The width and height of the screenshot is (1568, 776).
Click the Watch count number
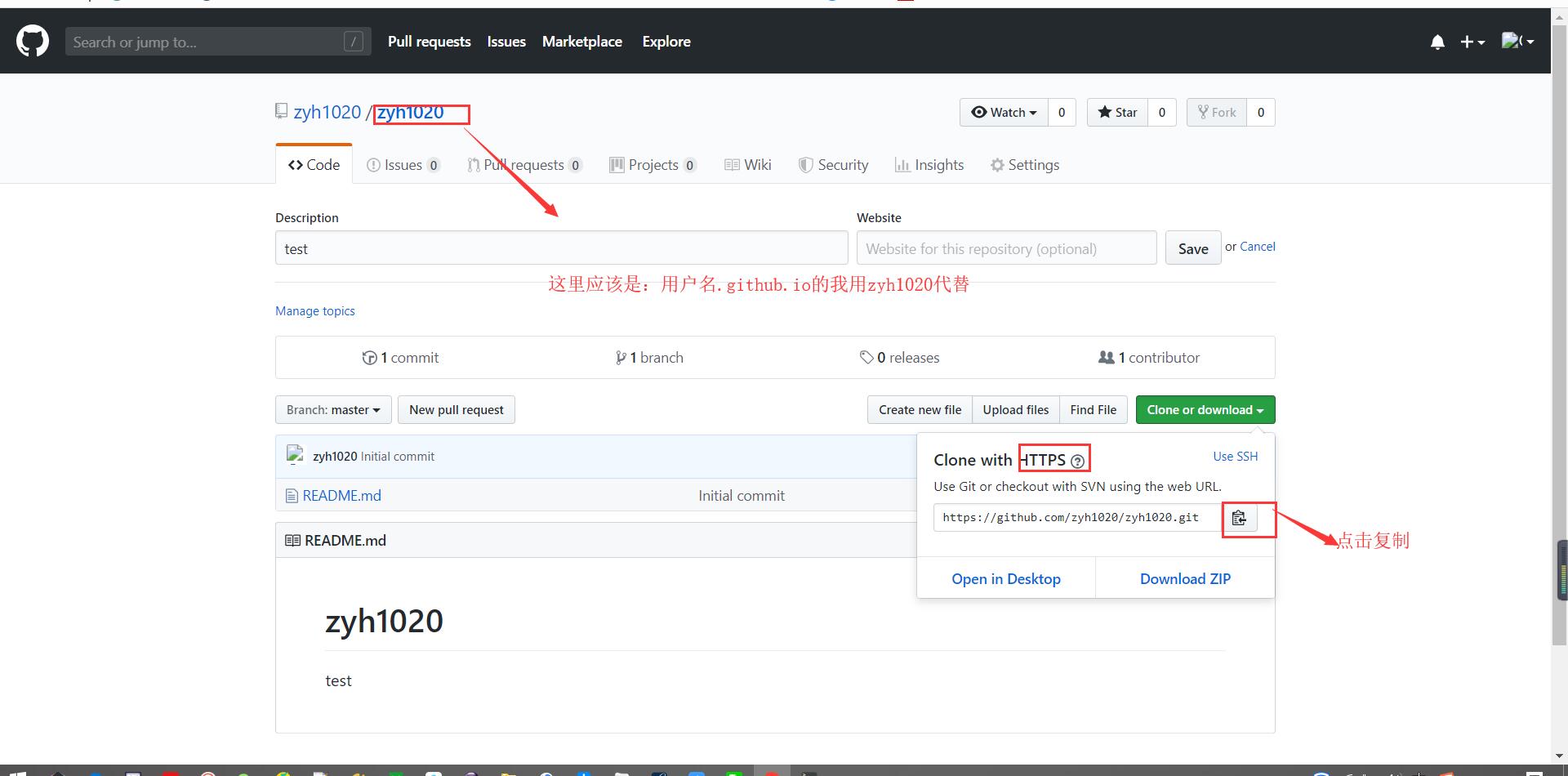pyautogui.click(x=1062, y=113)
